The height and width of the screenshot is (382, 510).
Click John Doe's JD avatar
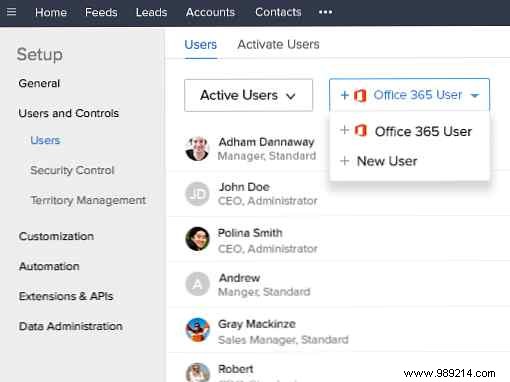point(197,194)
